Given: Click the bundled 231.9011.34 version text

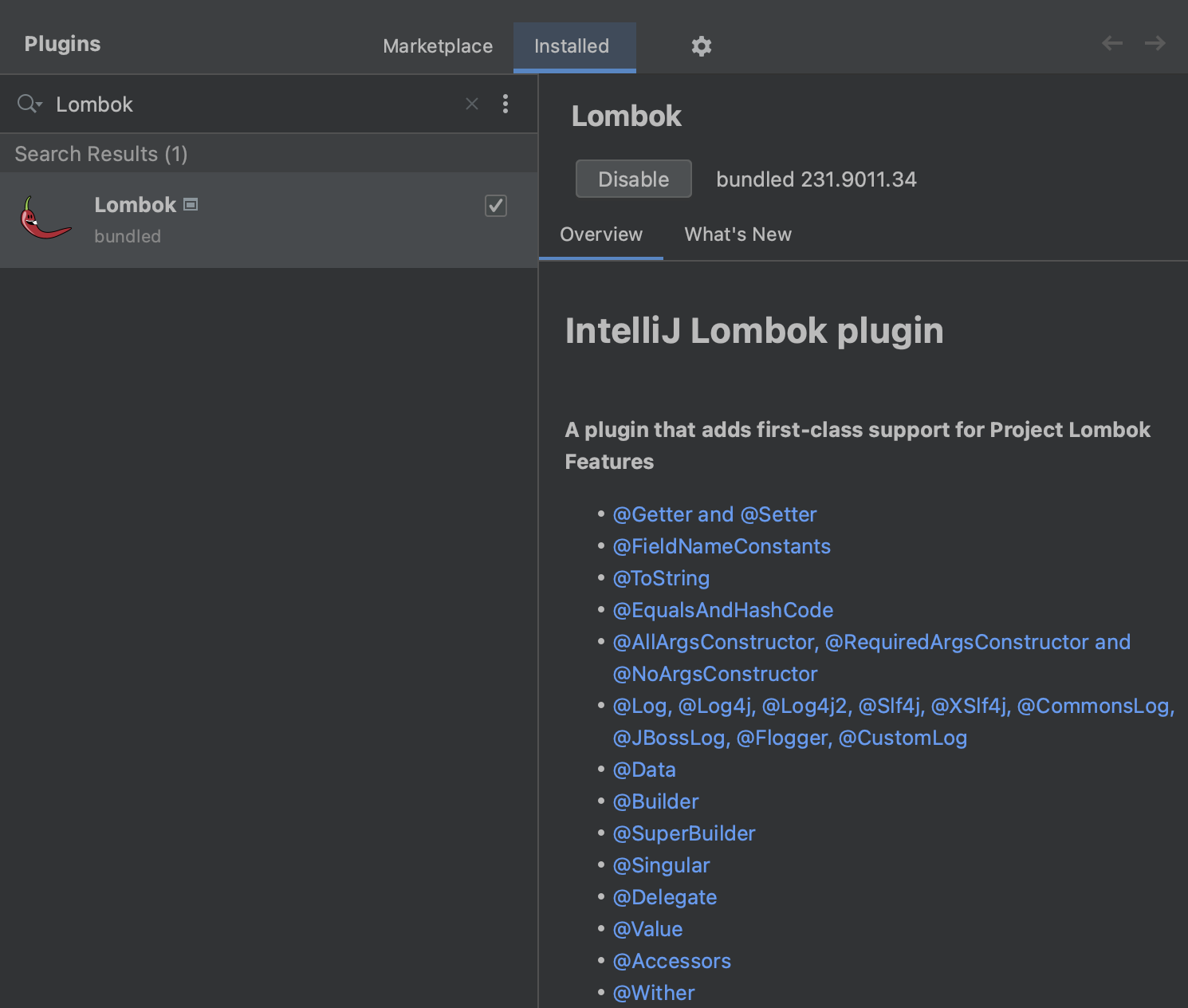Looking at the screenshot, I should 816,179.
